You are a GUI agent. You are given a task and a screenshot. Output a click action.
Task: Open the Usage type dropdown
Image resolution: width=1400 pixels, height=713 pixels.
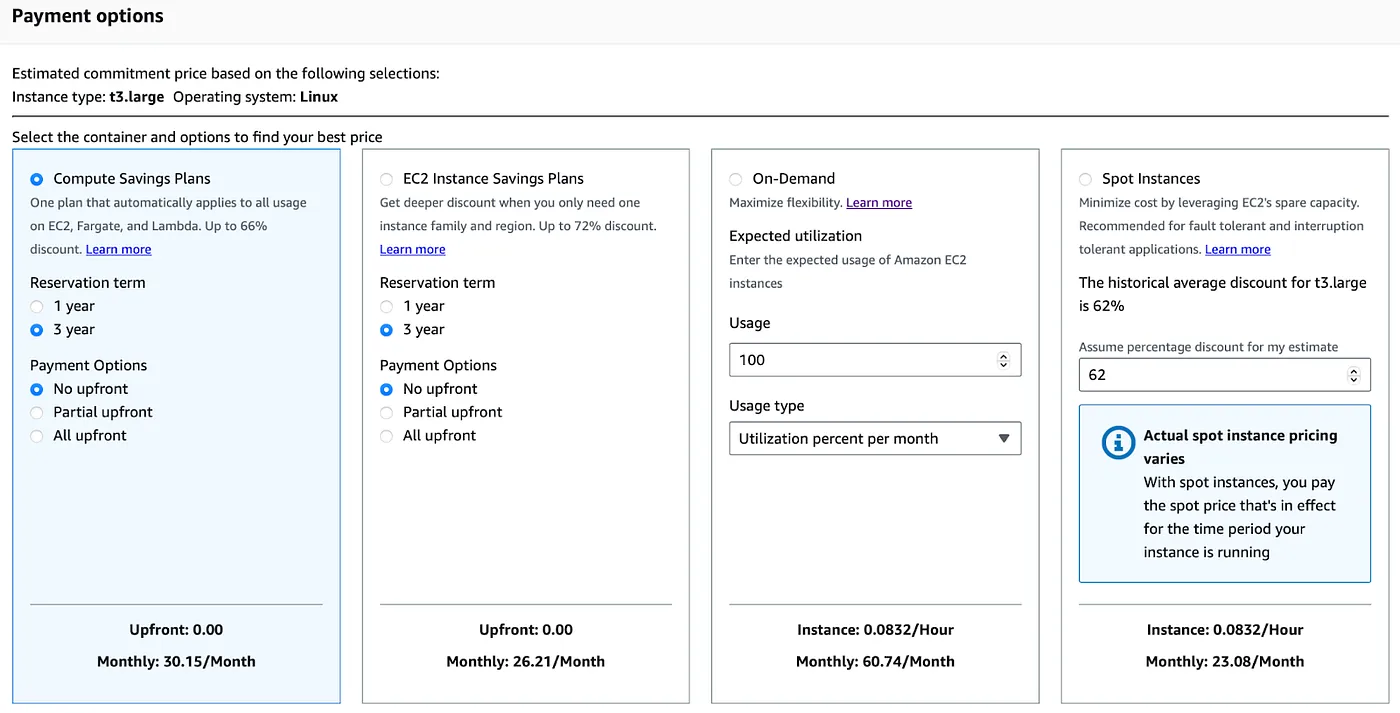[875, 438]
